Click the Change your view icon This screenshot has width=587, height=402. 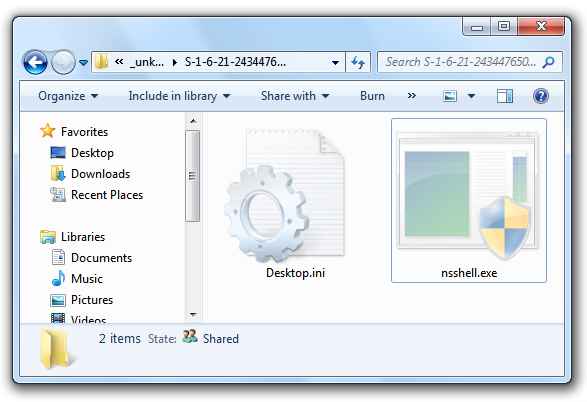tap(450, 96)
